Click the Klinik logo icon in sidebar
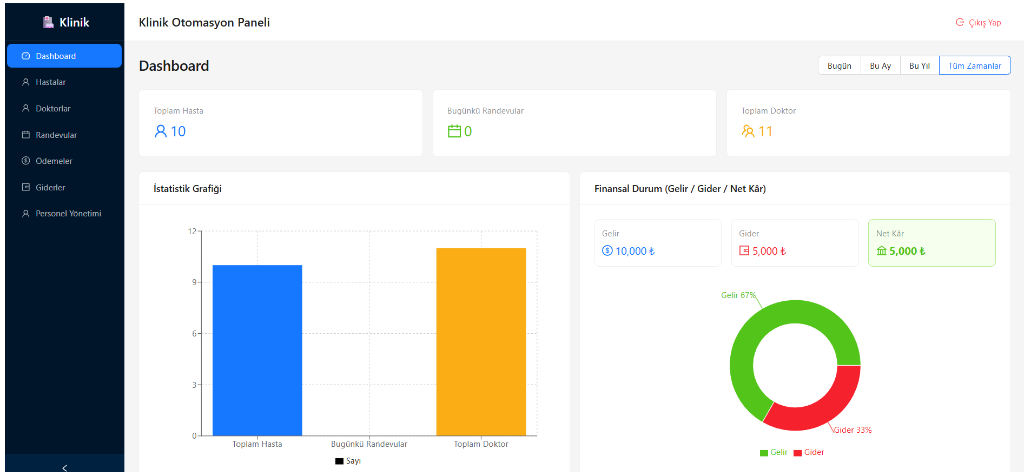 tap(48, 22)
